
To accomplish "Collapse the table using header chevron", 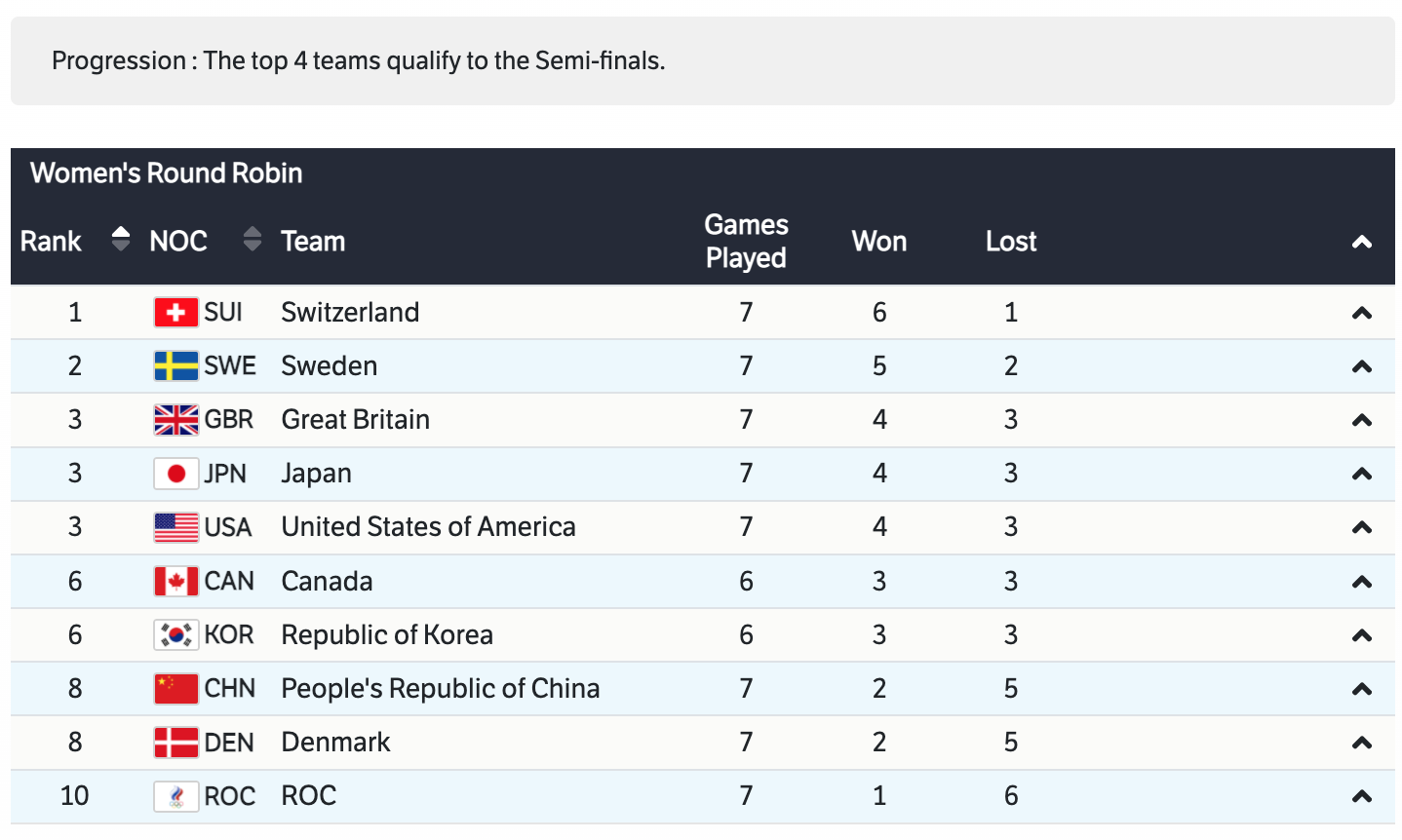I will pyautogui.click(x=1362, y=242).
